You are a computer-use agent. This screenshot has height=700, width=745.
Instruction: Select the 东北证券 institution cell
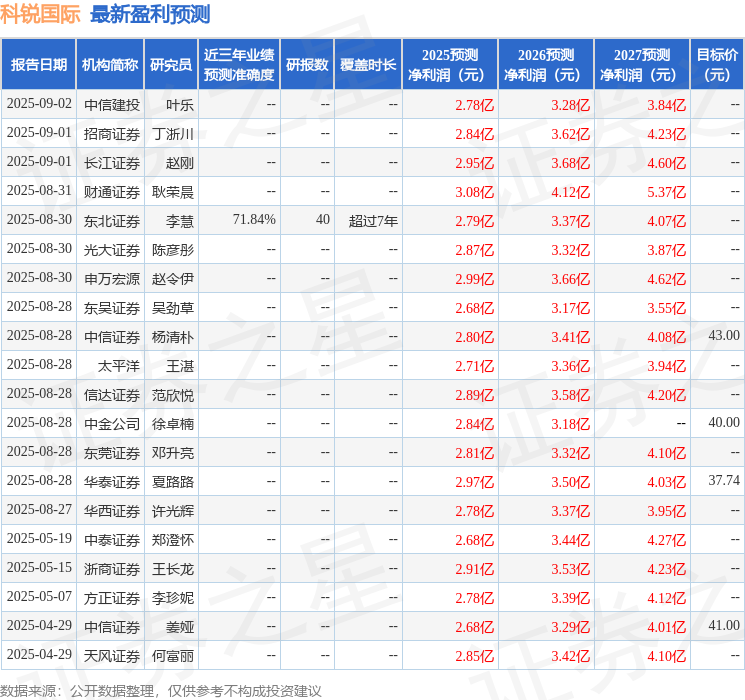[112, 221]
